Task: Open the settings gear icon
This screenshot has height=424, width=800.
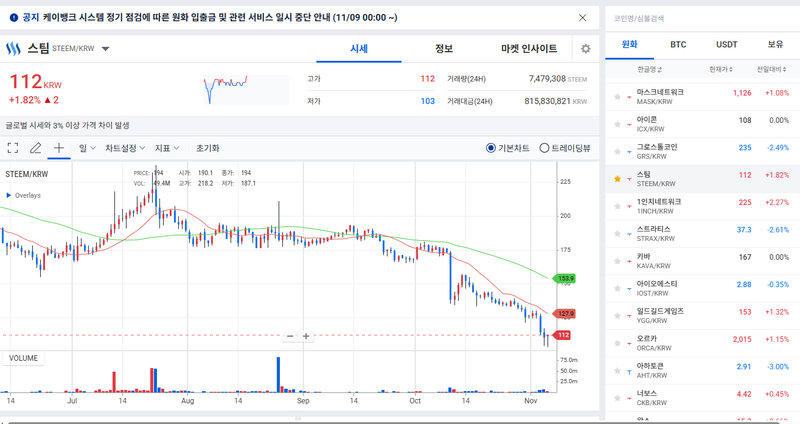Action: pyautogui.click(x=586, y=49)
